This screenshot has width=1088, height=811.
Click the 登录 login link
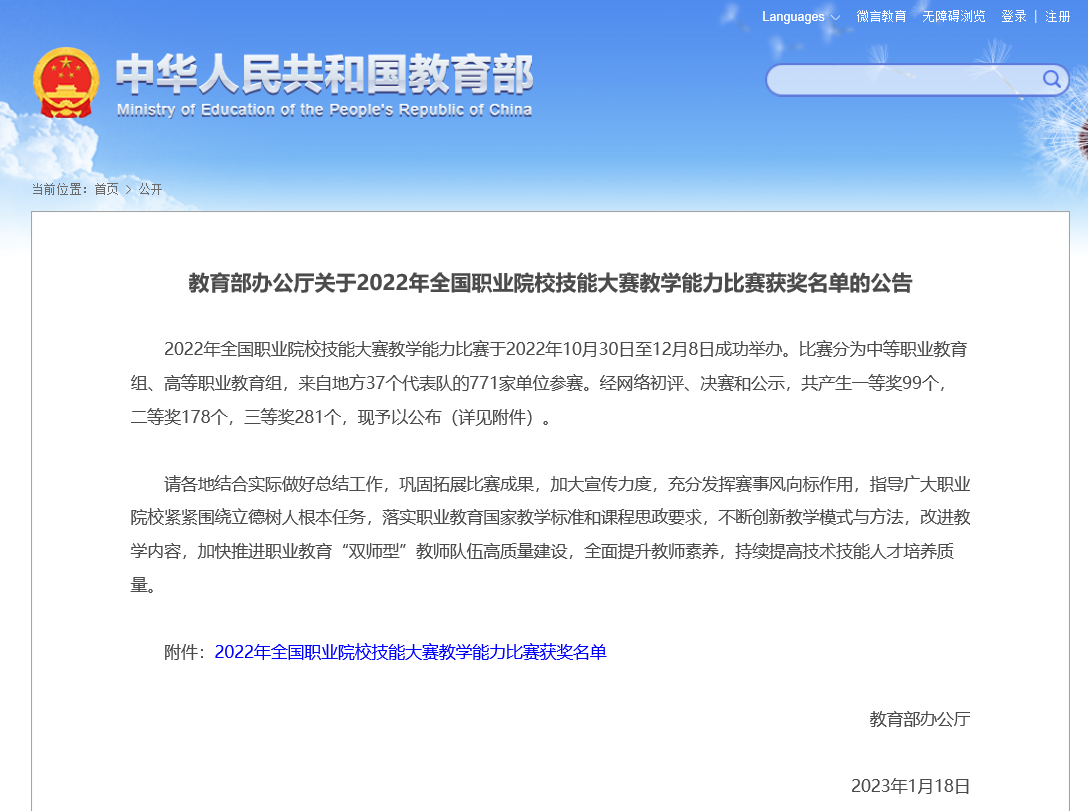pos(1014,17)
